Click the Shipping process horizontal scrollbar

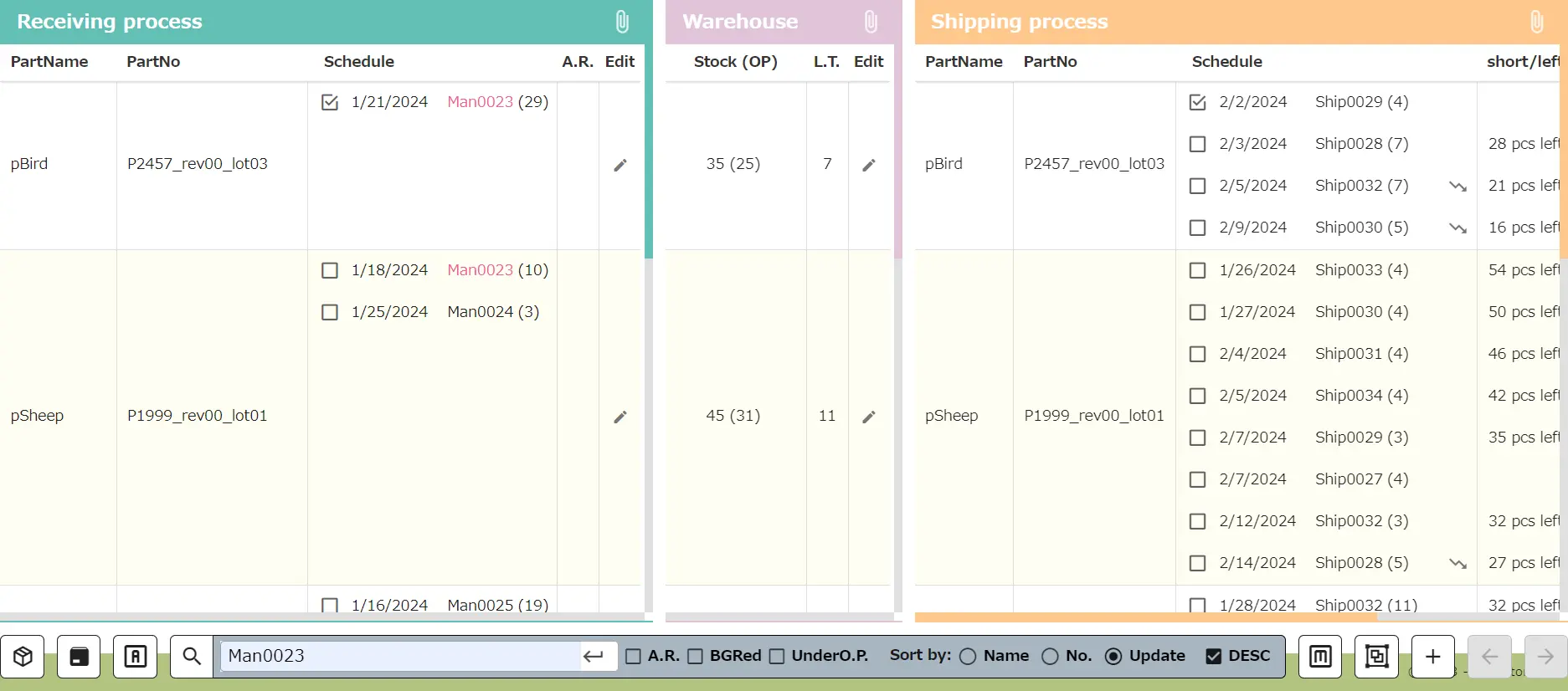(x=1145, y=617)
